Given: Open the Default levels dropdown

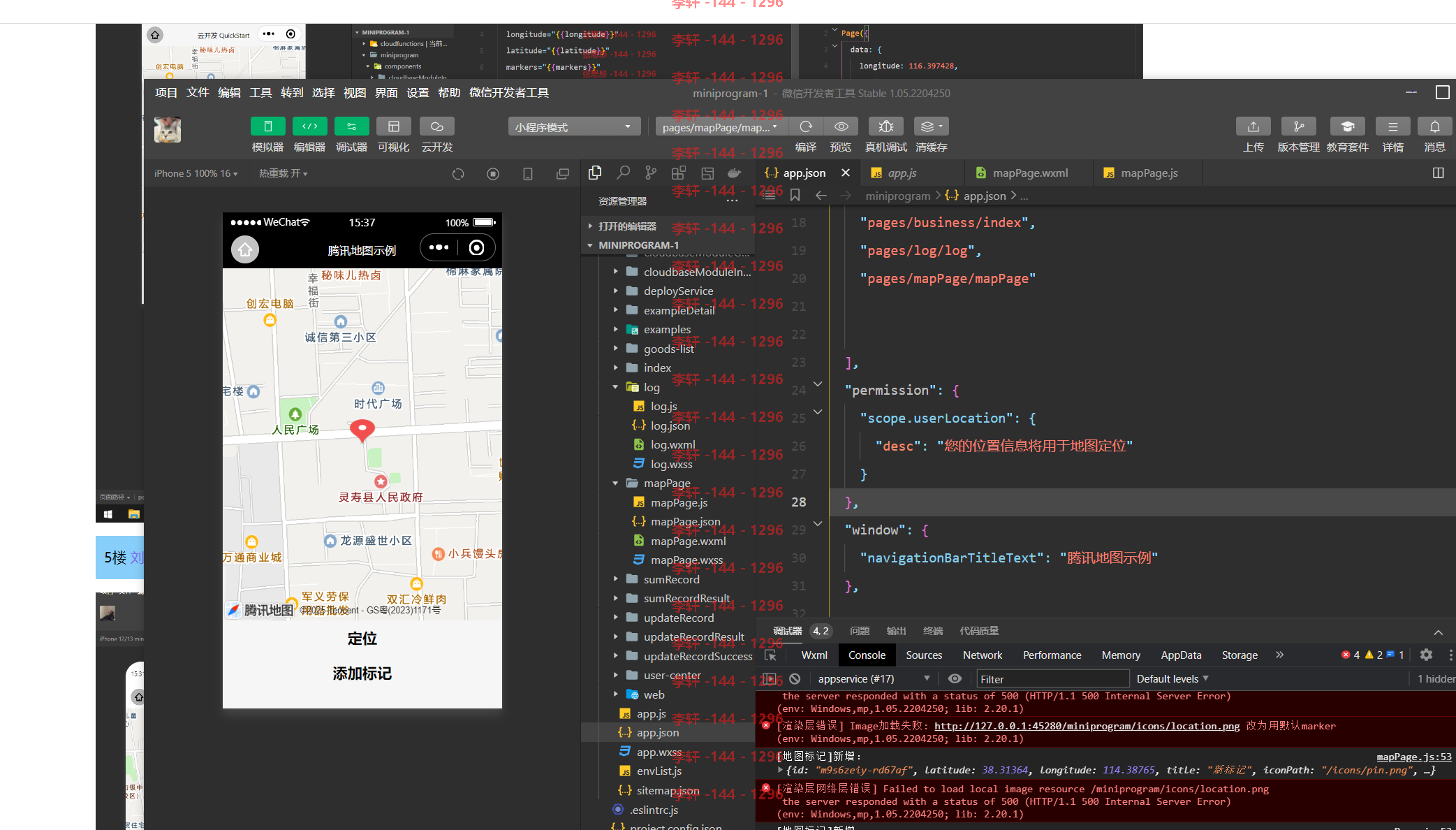Looking at the screenshot, I should click(1172, 679).
